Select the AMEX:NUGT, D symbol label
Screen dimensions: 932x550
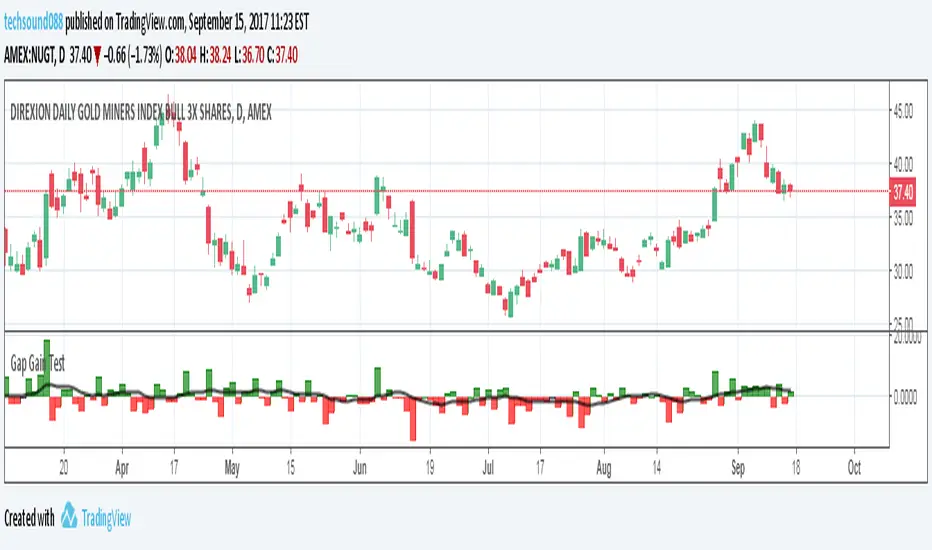(34, 56)
